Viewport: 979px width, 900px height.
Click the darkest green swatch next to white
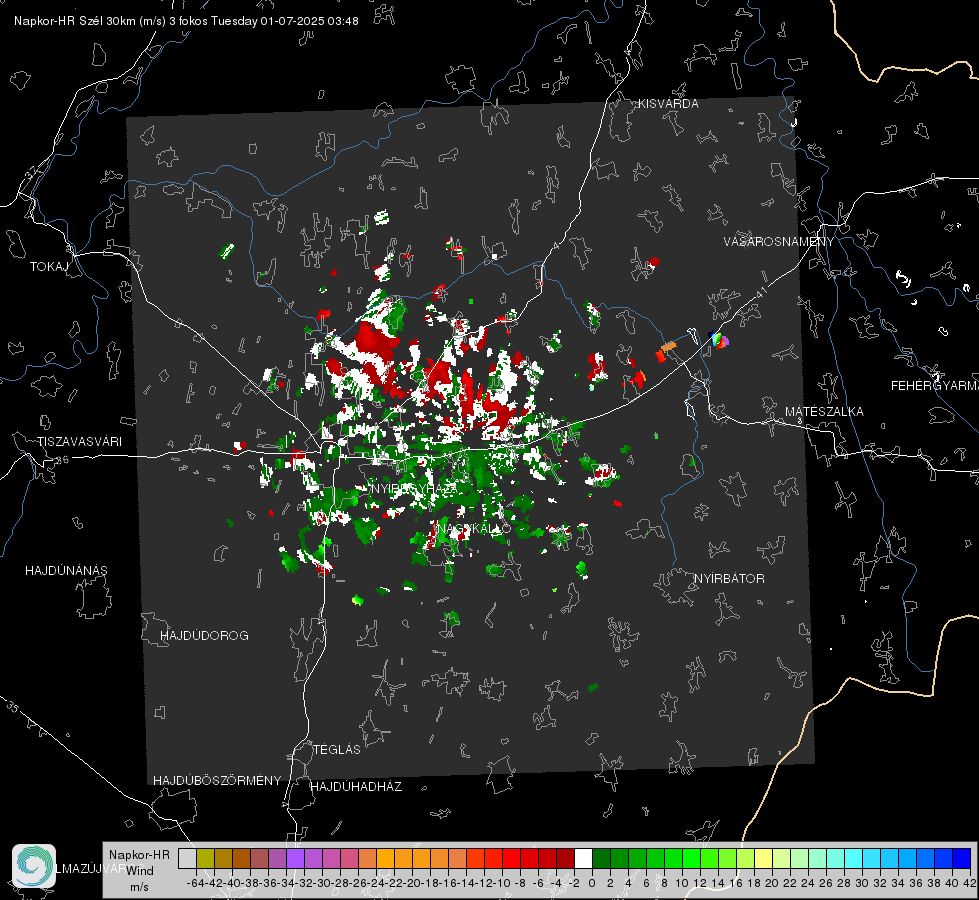click(x=601, y=858)
